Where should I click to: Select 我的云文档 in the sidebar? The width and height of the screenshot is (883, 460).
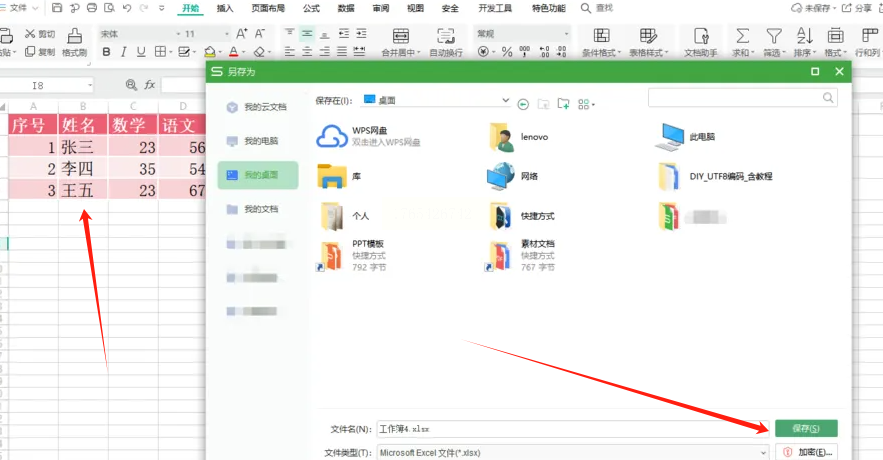[258, 107]
